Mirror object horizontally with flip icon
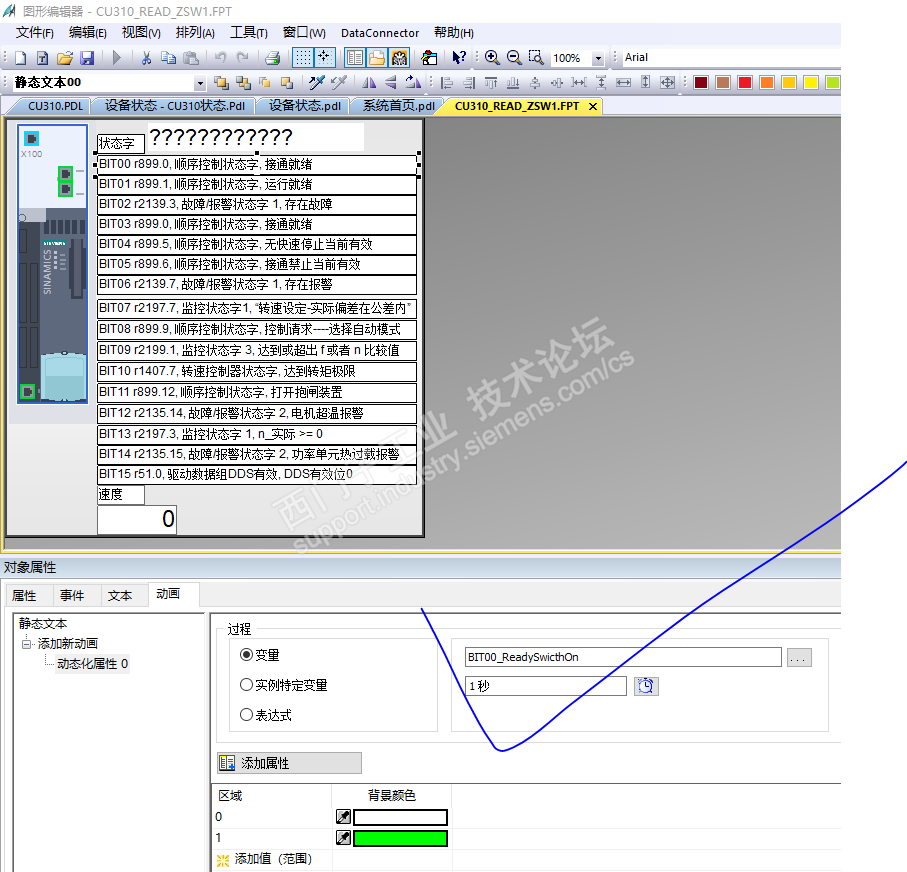Image resolution: width=907 pixels, height=872 pixels. (x=368, y=83)
